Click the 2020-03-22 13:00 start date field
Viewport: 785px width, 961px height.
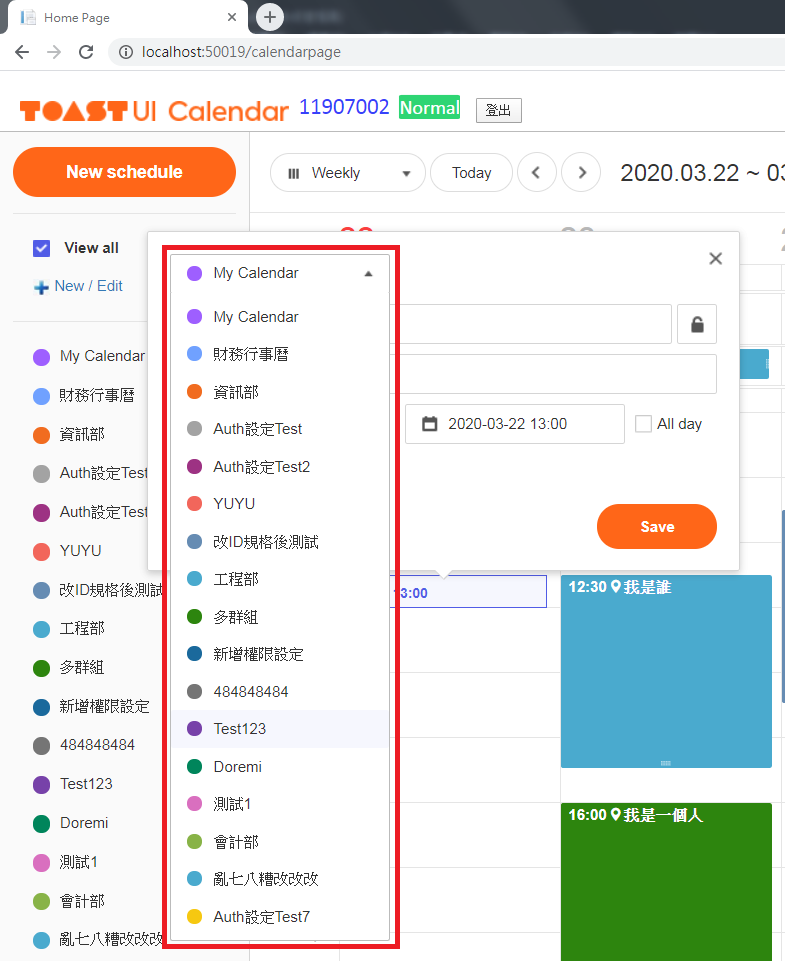click(x=515, y=424)
